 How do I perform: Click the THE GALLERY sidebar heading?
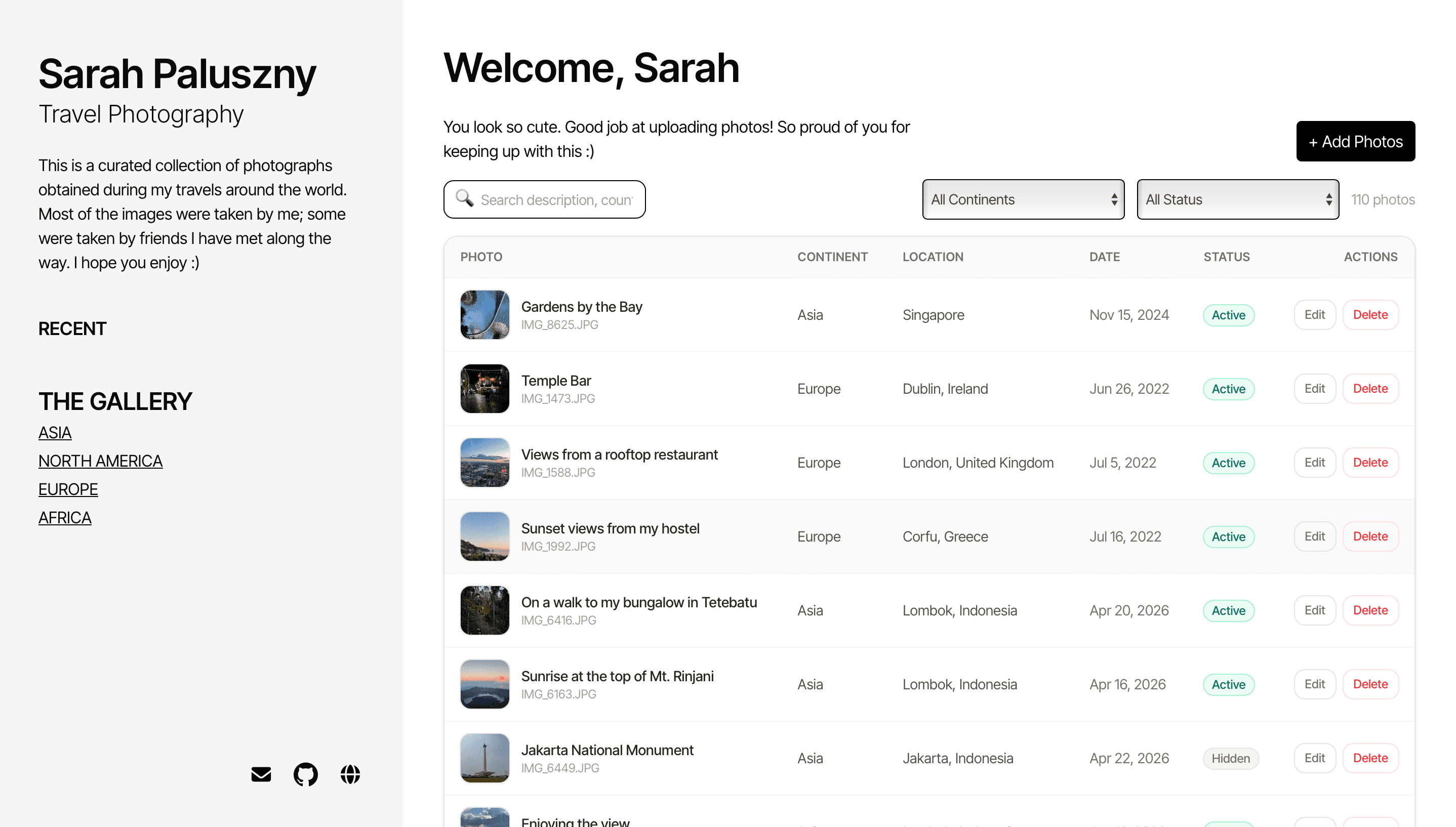(x=115, y=401)
